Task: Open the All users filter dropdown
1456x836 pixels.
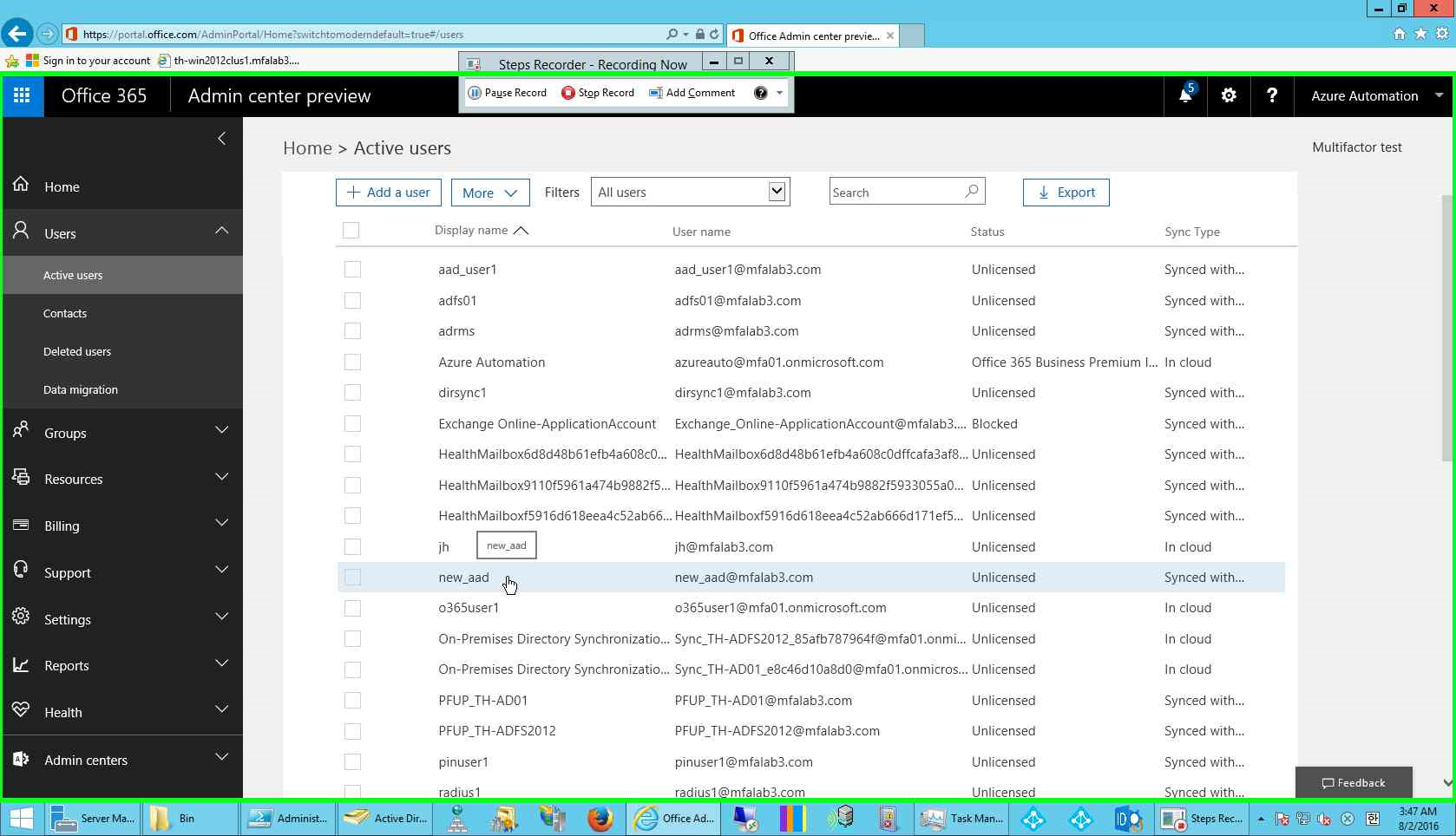Action: pos(690,192)
